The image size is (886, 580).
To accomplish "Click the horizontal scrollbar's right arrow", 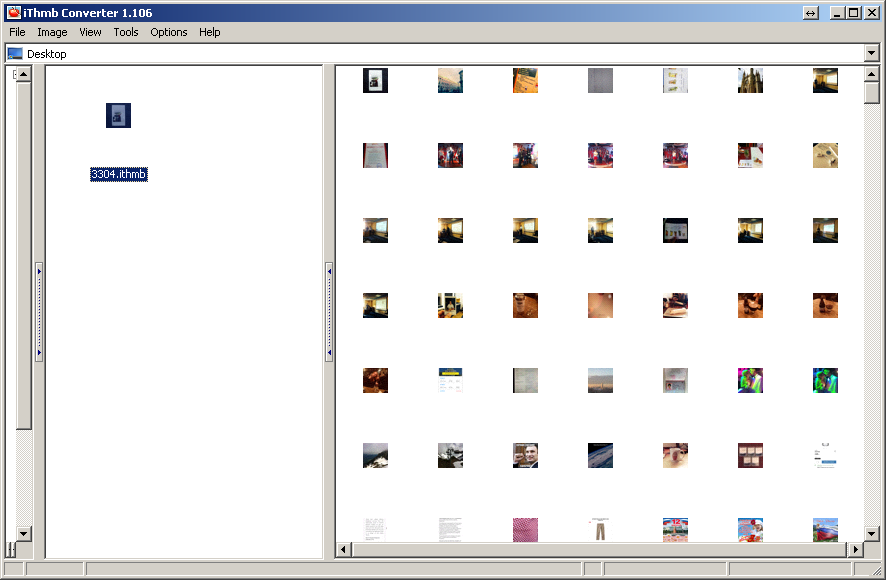I will (x=855, y=550).
